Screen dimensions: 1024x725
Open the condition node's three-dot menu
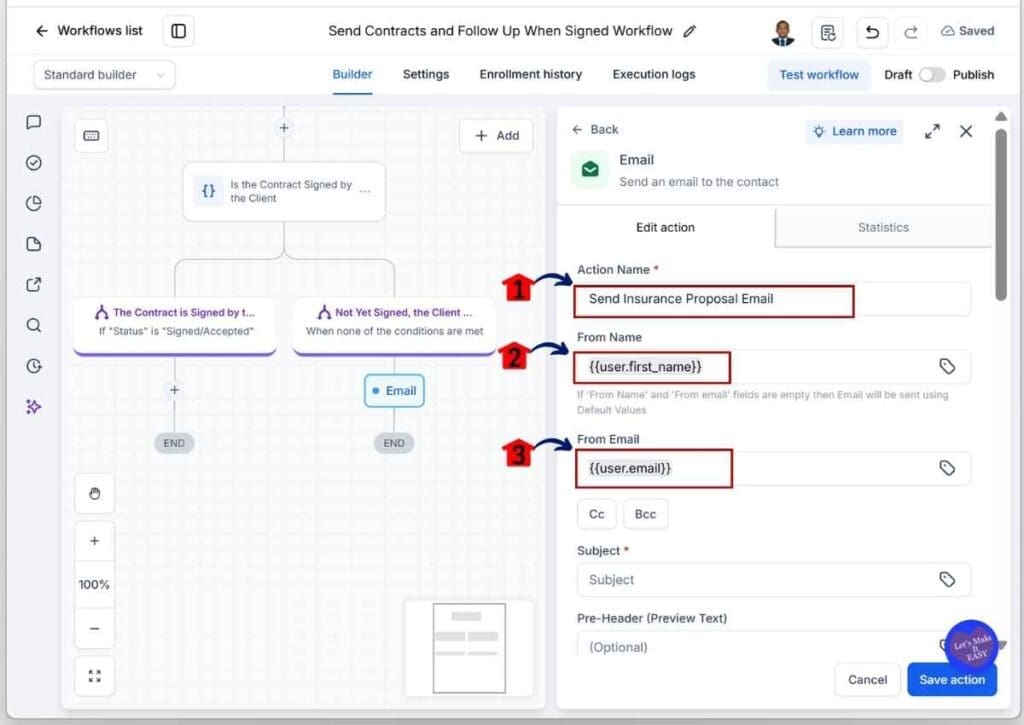(x=365, y=191)
